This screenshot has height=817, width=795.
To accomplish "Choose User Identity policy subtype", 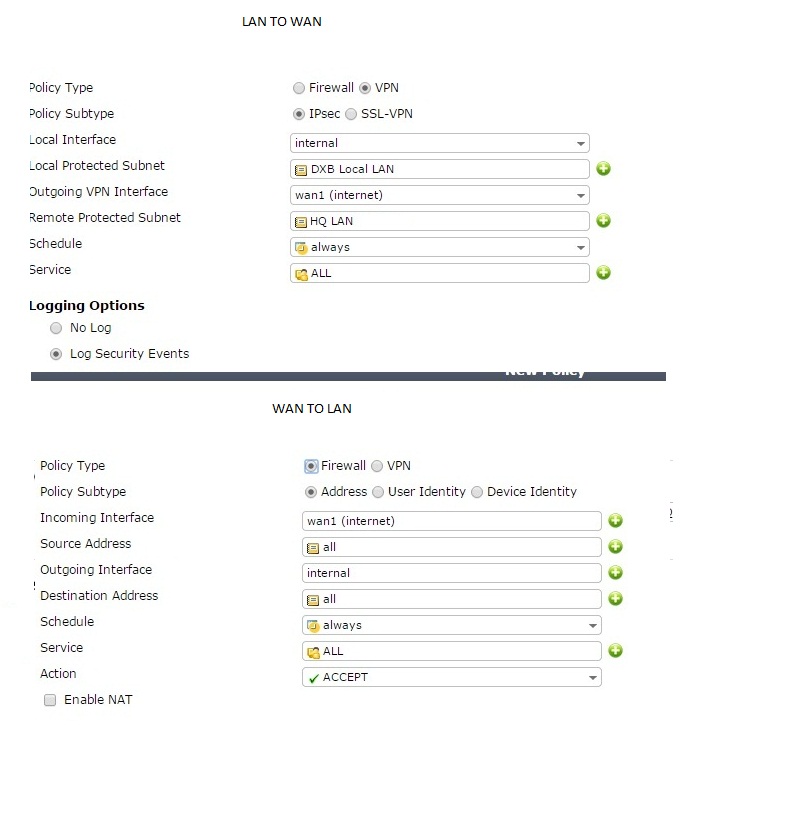I will point(378,492).
